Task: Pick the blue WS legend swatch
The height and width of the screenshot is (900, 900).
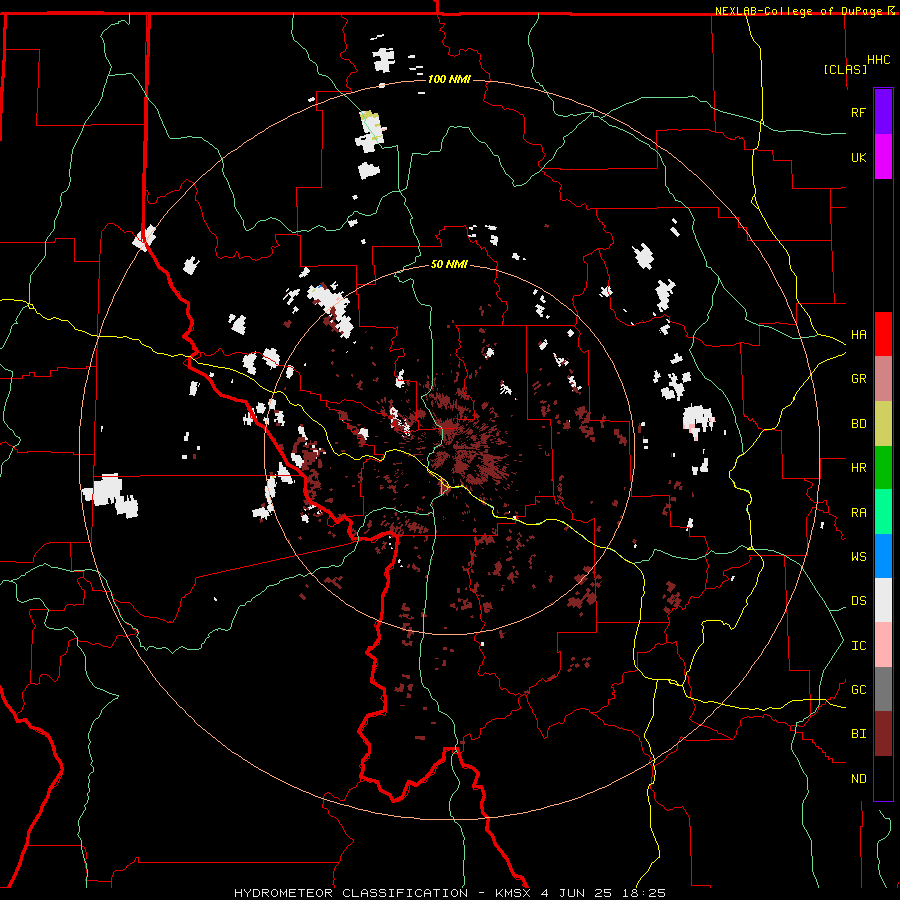Action: pyautogui.click(x=883, y=556)
